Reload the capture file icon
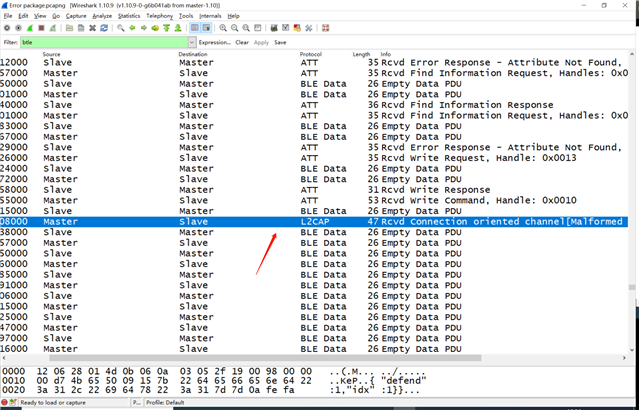 coord(104,28)
